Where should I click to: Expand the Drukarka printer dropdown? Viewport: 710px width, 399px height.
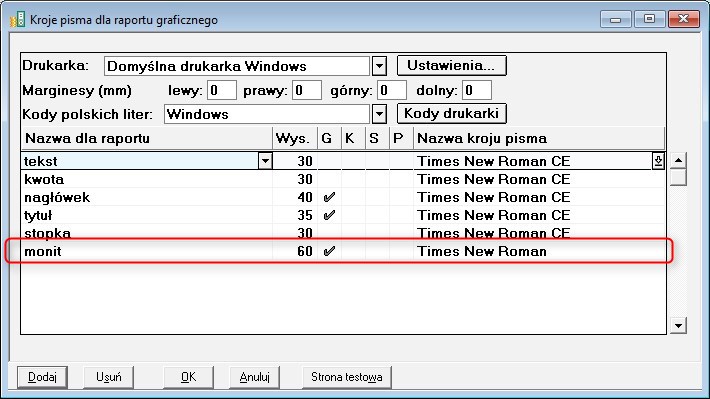click(x=379, y=66)
